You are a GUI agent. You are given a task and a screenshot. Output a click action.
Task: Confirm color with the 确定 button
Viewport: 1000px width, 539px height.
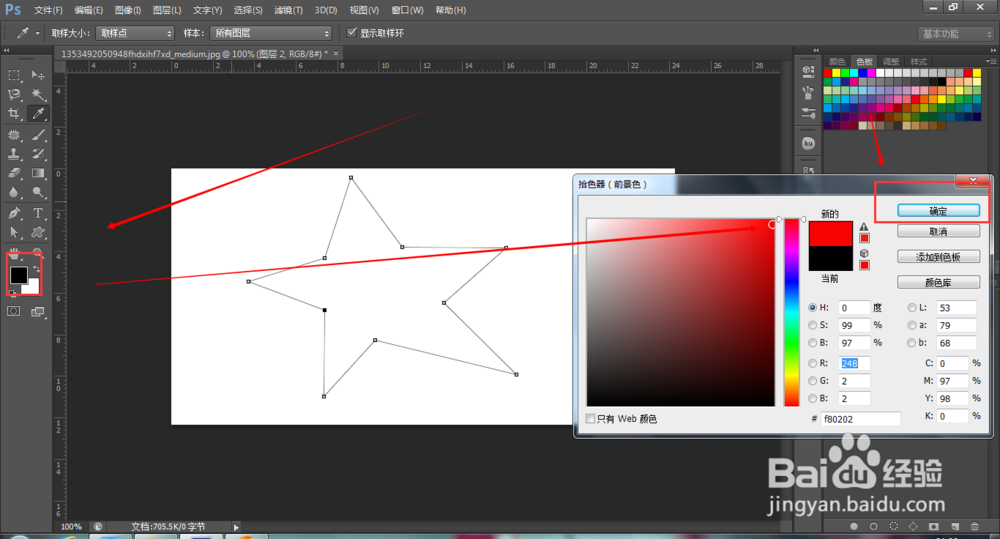pos(938,210)
